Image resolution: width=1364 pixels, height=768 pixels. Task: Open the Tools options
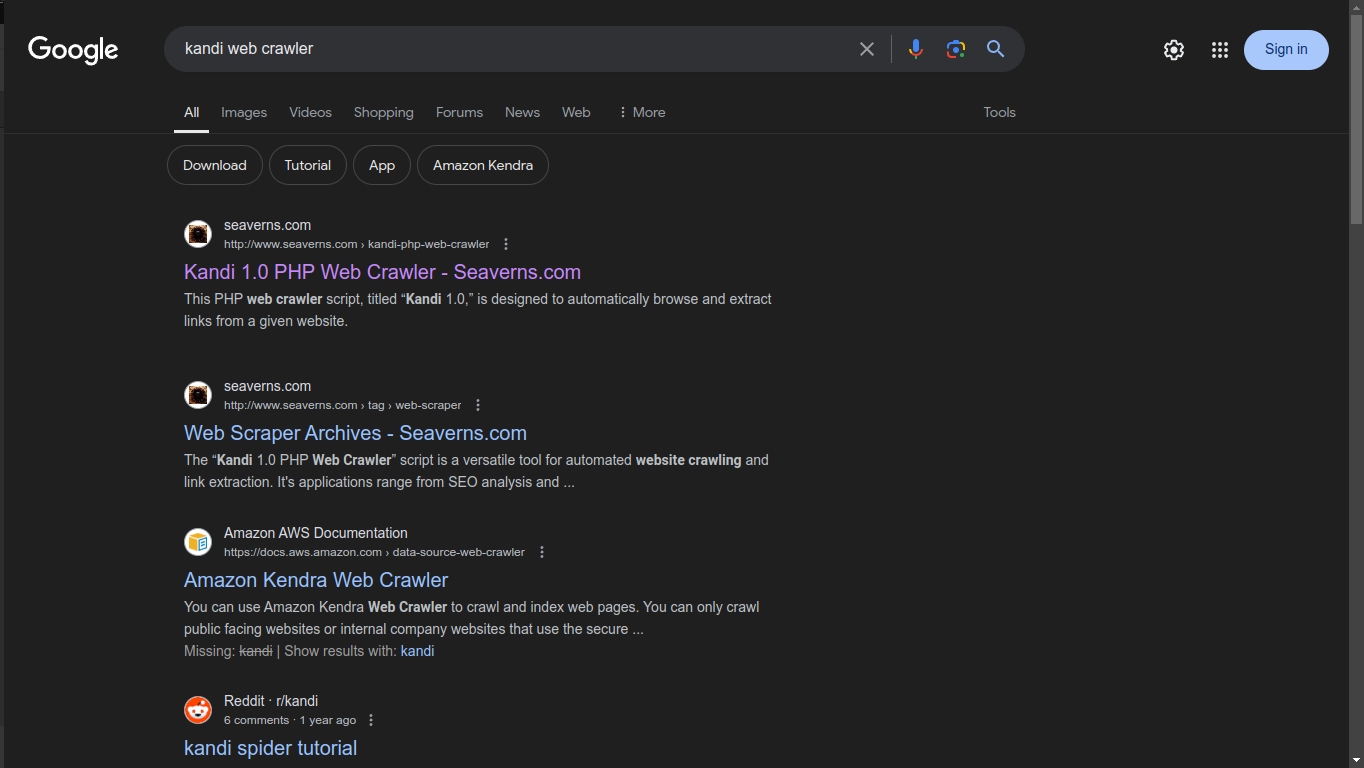point(999,112)
